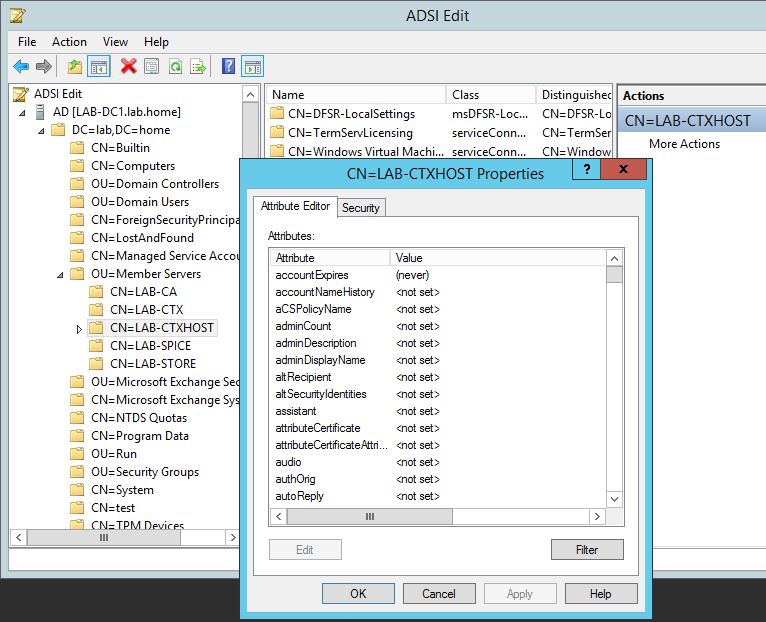Select the adminCount attribute row
766x622 pixels.
click(303, 326)
